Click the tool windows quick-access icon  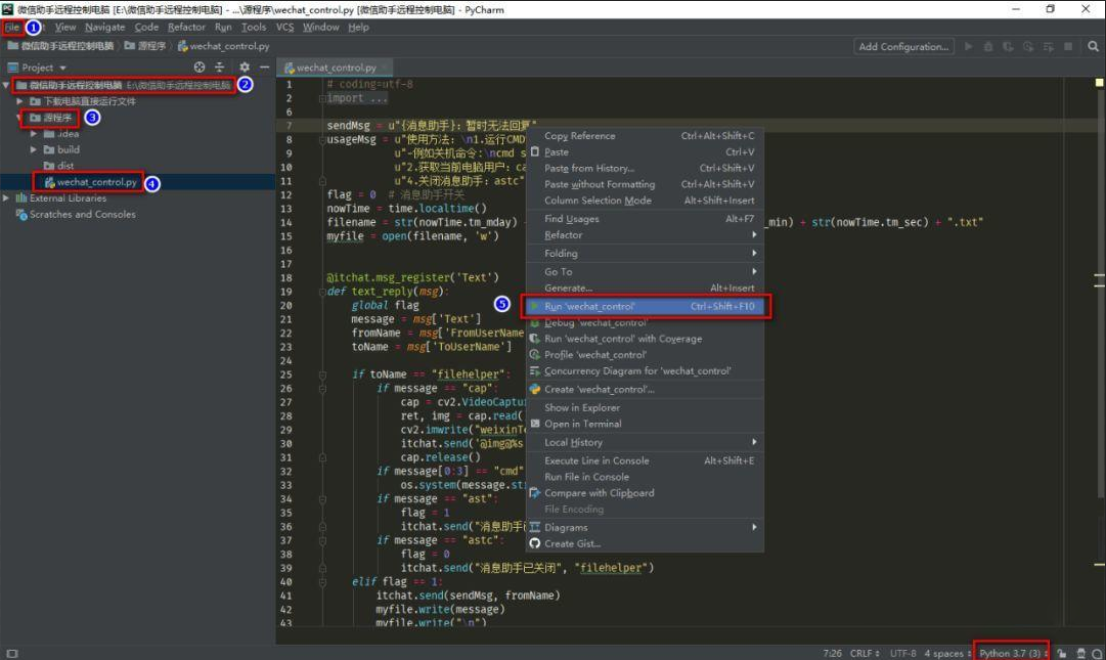[x=12, y=654]
